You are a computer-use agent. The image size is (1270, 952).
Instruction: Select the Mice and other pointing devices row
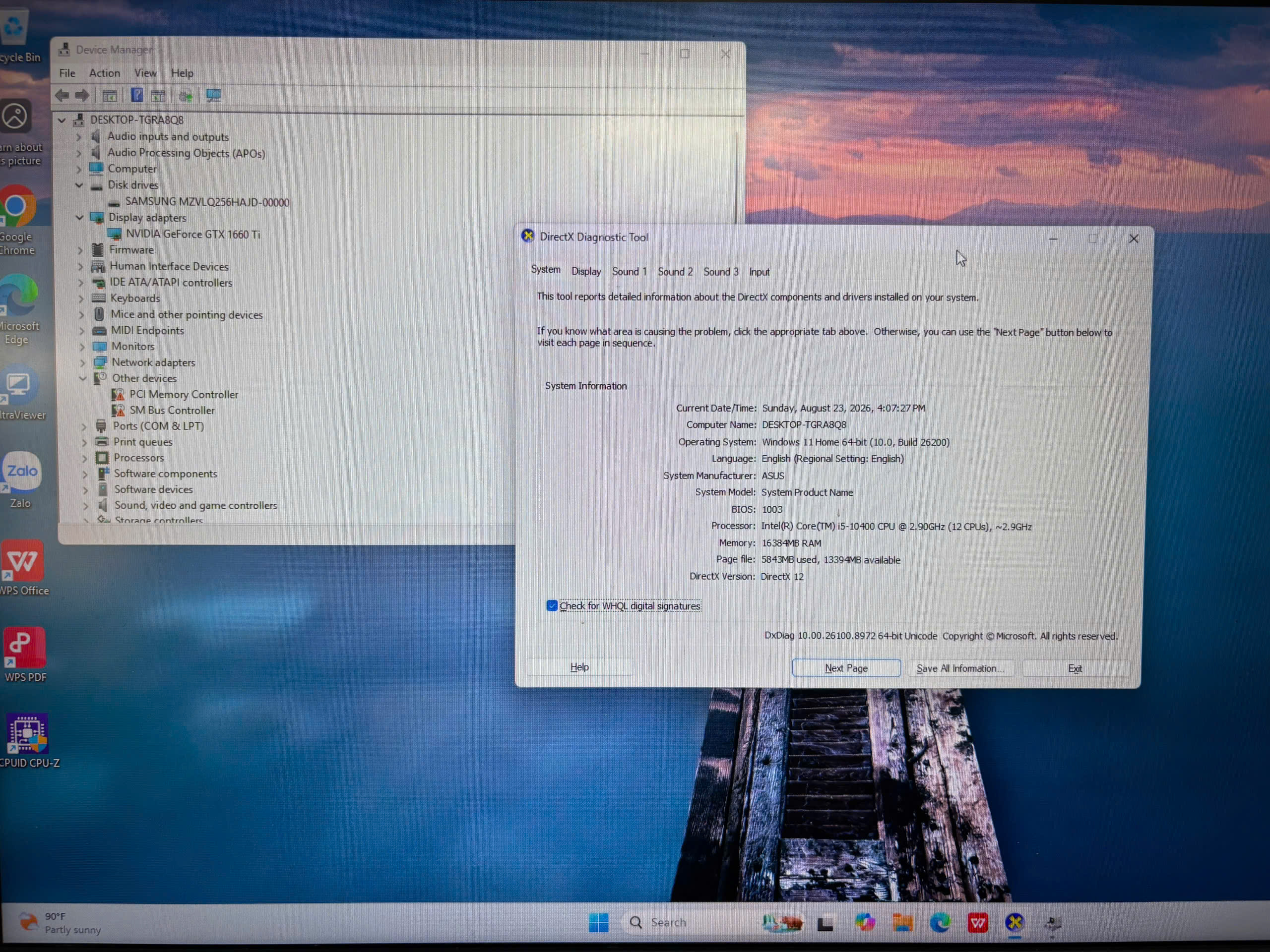(x=178, y=314)
